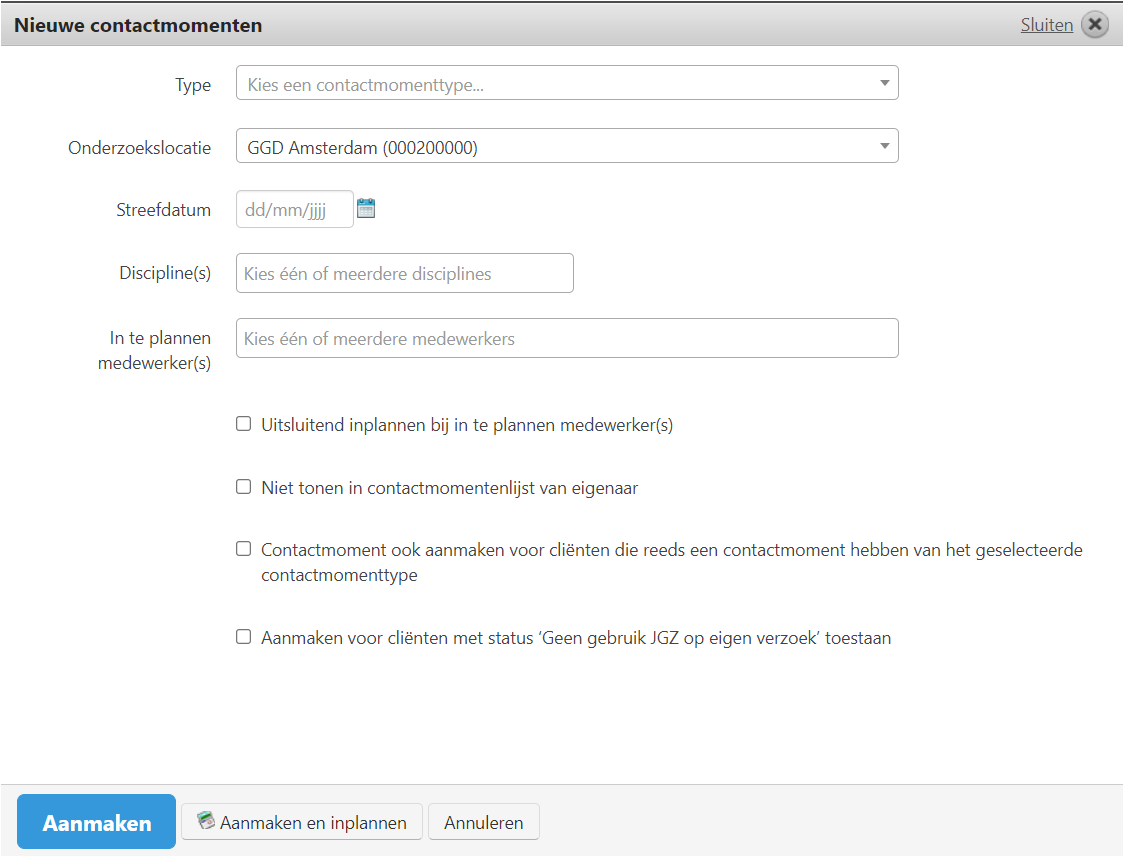The height and width of the screenshot is (857, 1124).
Task: Cancel with the Annuleren button
Action: [x=483, y=823]
